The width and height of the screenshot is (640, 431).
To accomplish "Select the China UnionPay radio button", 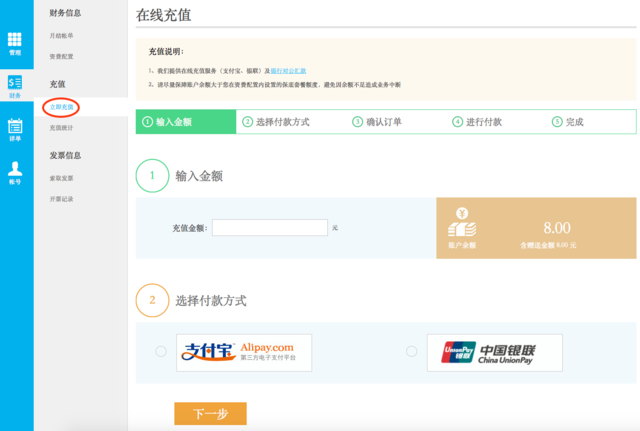I will (411, 351).
